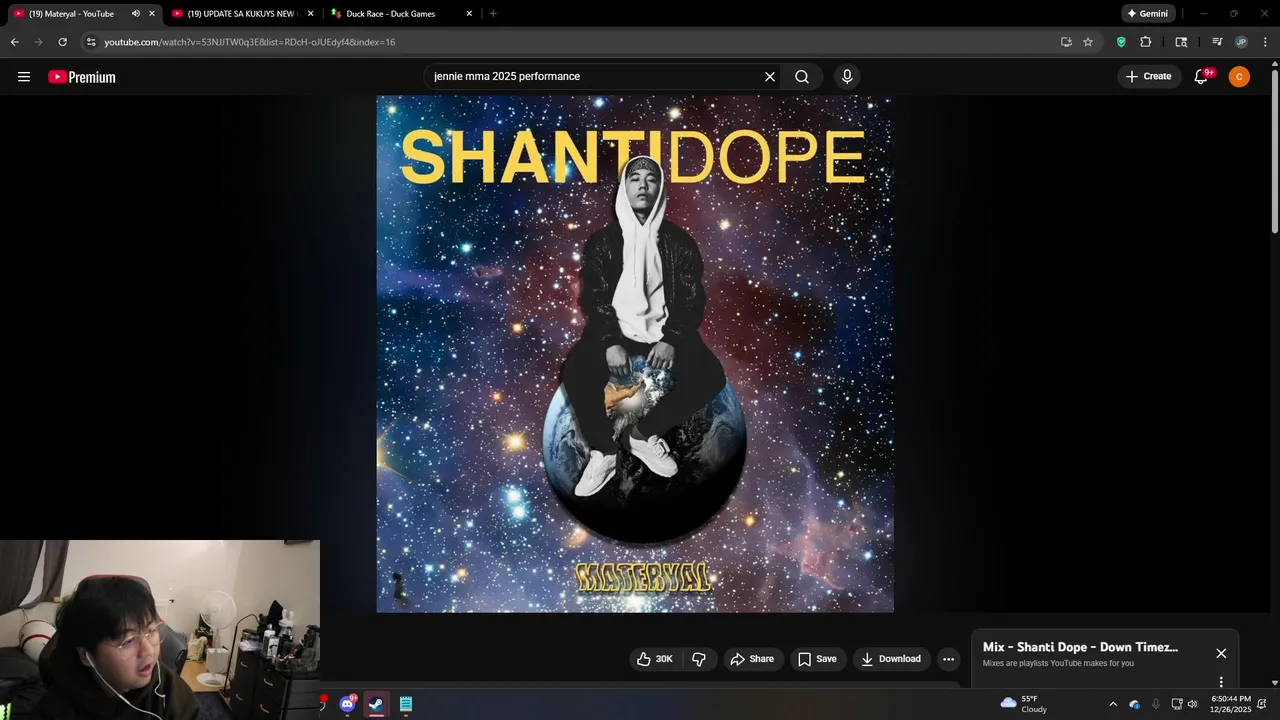The image size is (1280, 720).
Task: Close the Mix - Shanti Dope playlist panel
Action: (1221, 653)
